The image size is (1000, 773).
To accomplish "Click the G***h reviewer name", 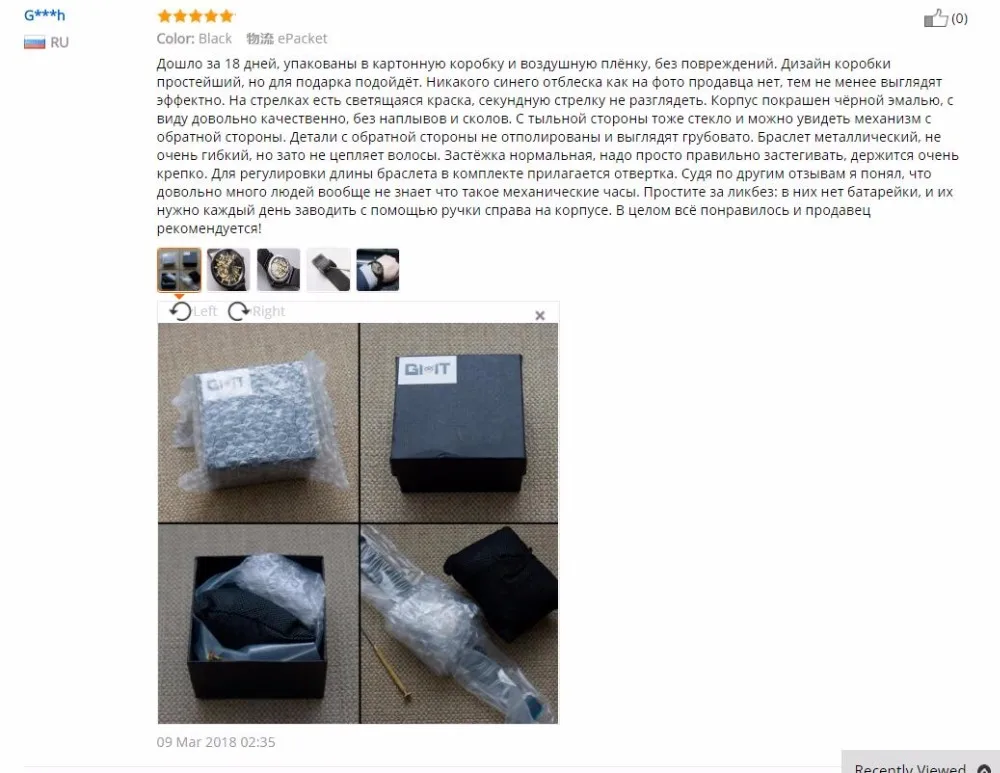I will tap(45, 15).
